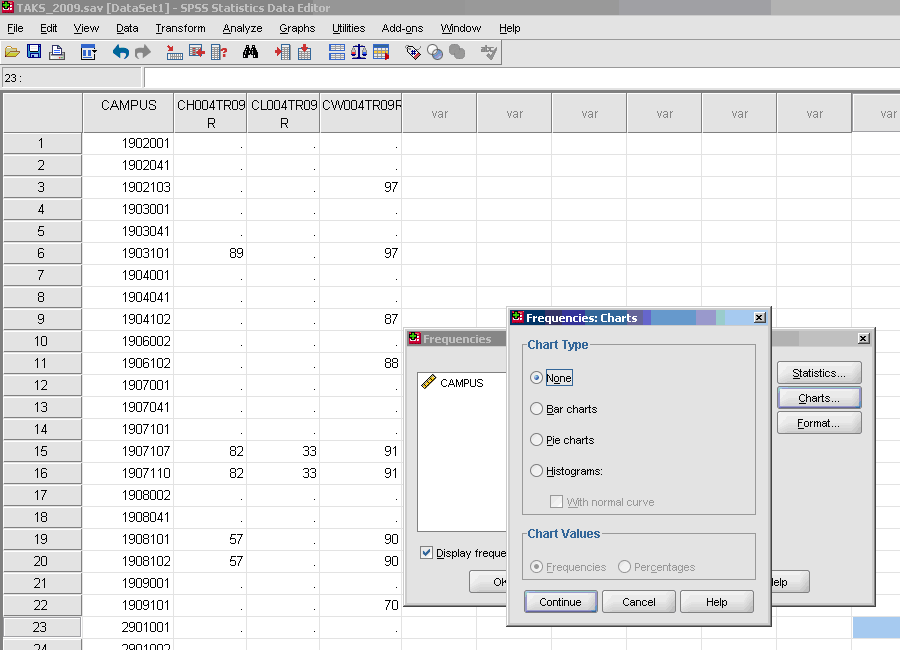Click Help in Frequencies: Charts dialog
Image resolution: width=900 pixels, height=650 pixels.
point(716,602)
